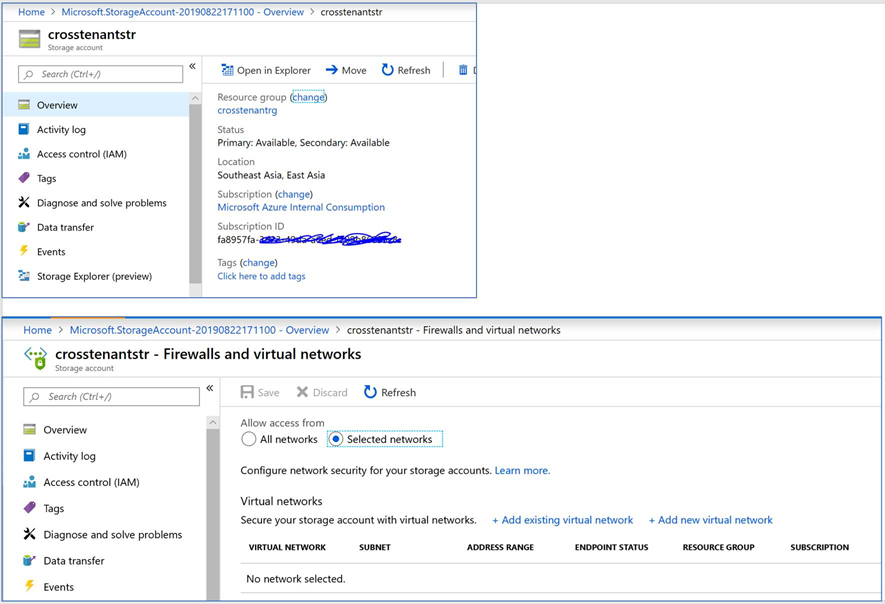This screenshot has width=885, height=604.
Task: Open Access control (IAM) in top sidebar
Action: (81, 154)
